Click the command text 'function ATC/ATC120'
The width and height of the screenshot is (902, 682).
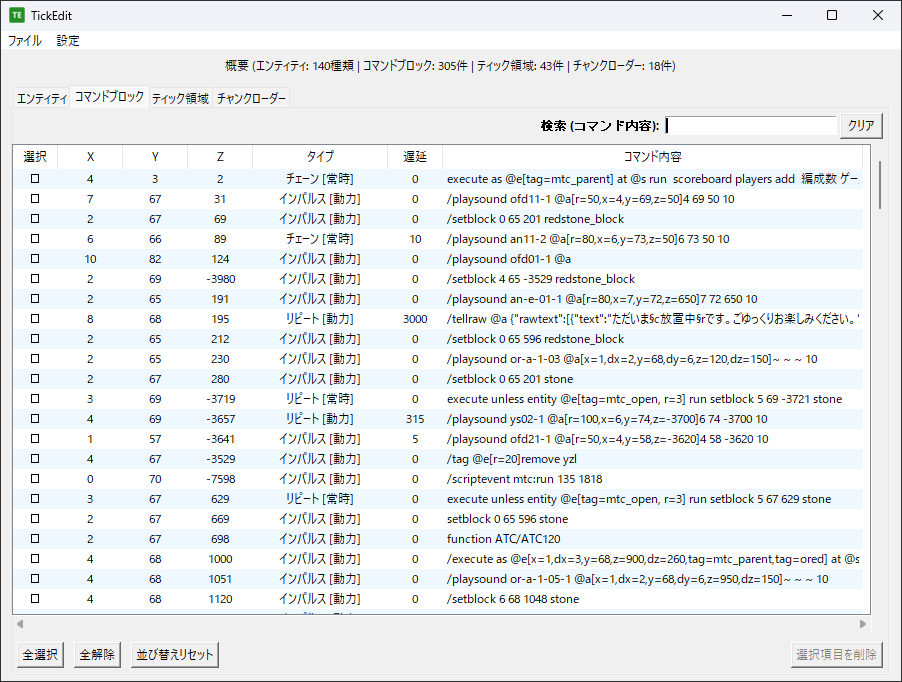point(503,539)
